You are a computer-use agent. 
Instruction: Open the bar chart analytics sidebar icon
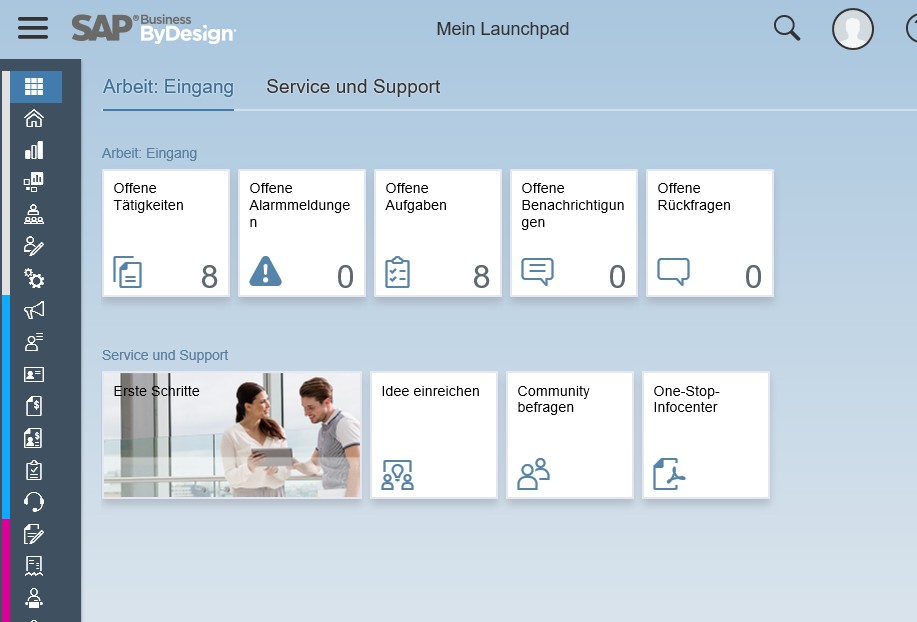click(34, 150)
